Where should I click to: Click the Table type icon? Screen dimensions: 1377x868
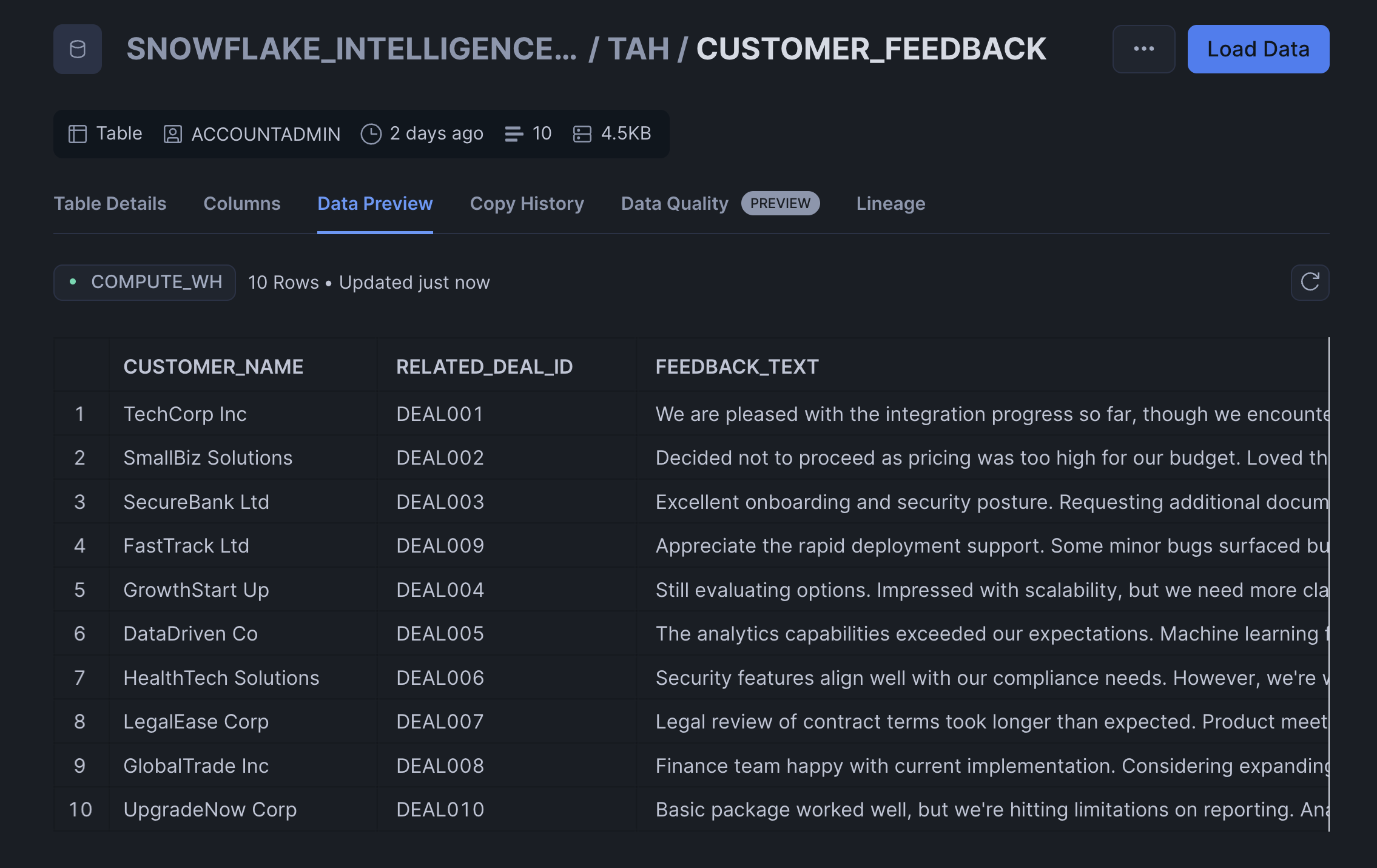click(x=78, y=133)
